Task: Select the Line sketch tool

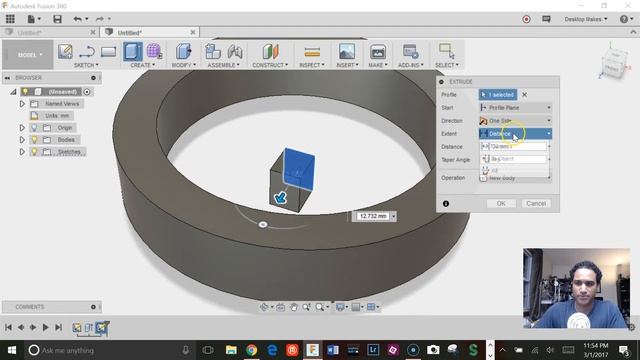Action: (87, 52)
